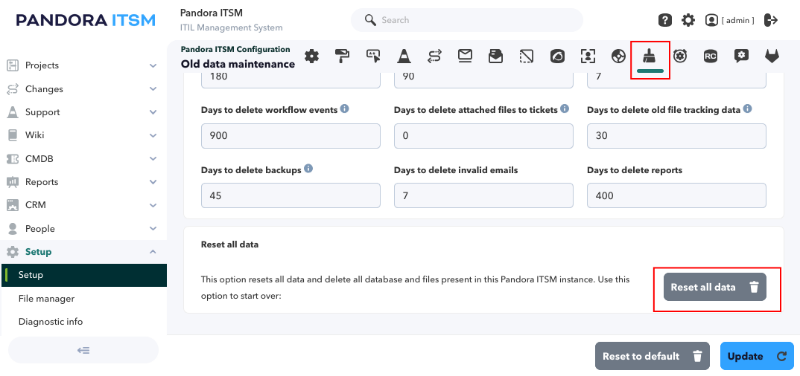Edit file tracking data days field 30
Viewport: 800px width, 376px height.
click(677, 136)
